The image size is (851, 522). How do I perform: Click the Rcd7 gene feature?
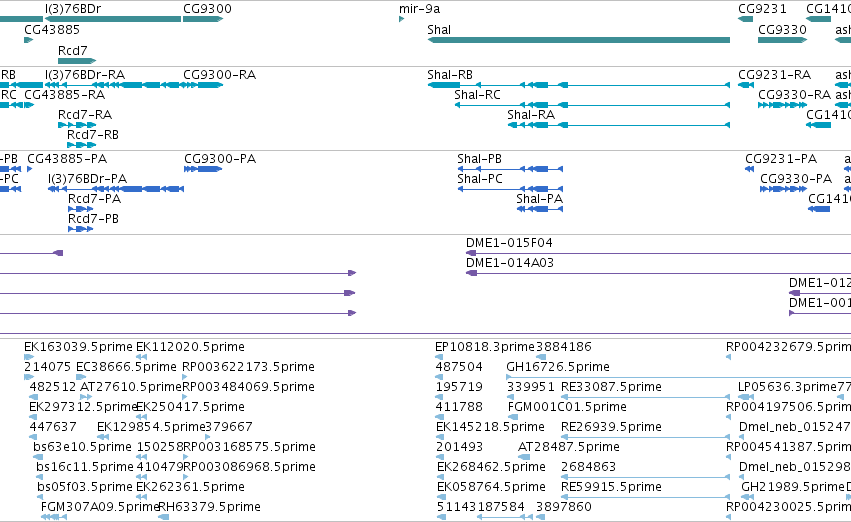77,61
